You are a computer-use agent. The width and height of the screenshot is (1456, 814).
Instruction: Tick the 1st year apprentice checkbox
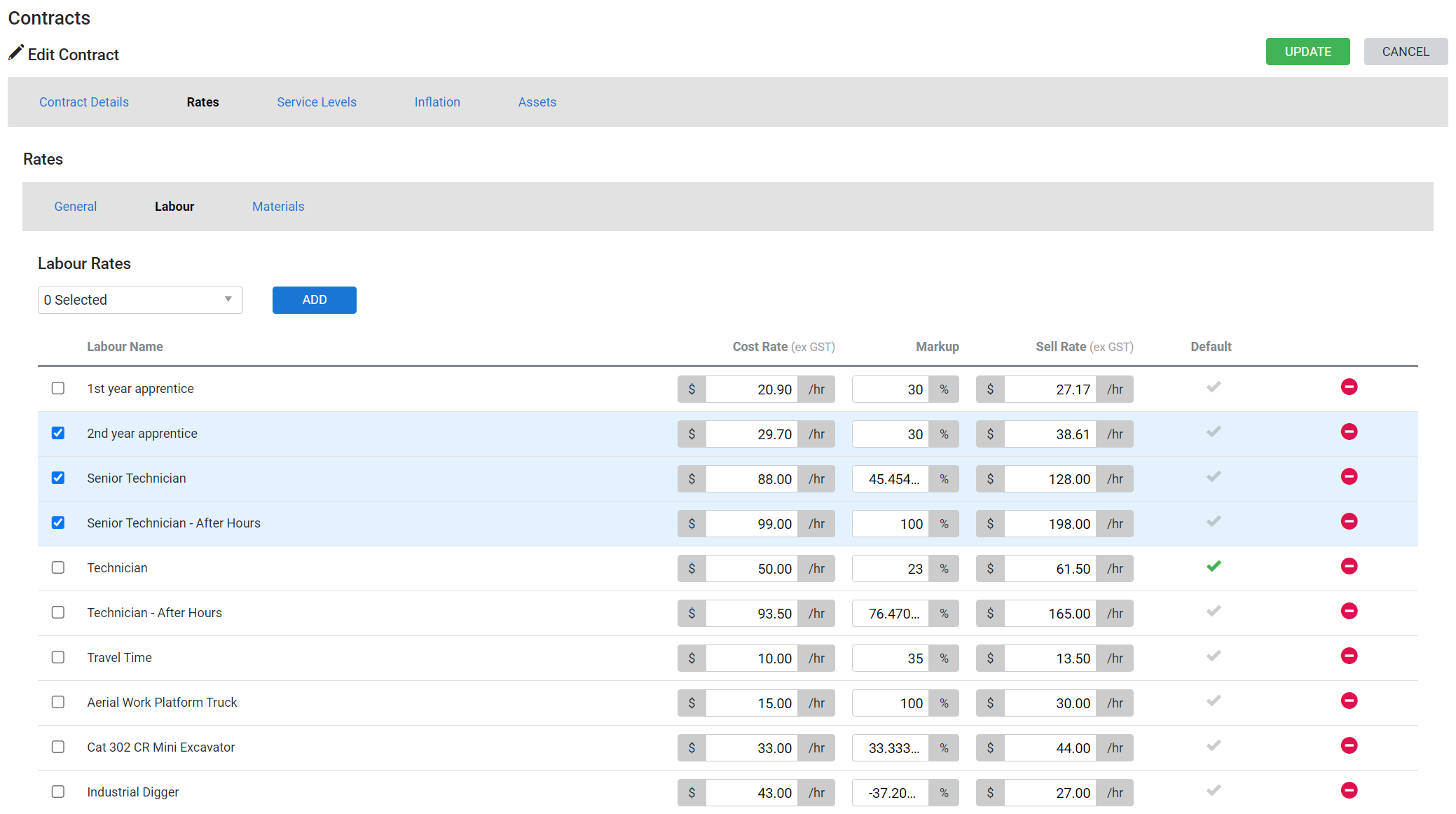coord(58,388)
